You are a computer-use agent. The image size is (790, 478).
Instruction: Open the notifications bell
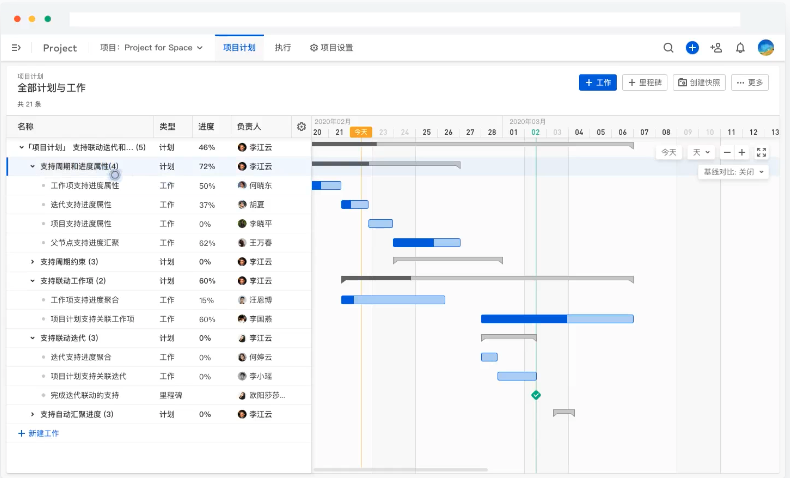pyautogui.click(x=740, y=47)
